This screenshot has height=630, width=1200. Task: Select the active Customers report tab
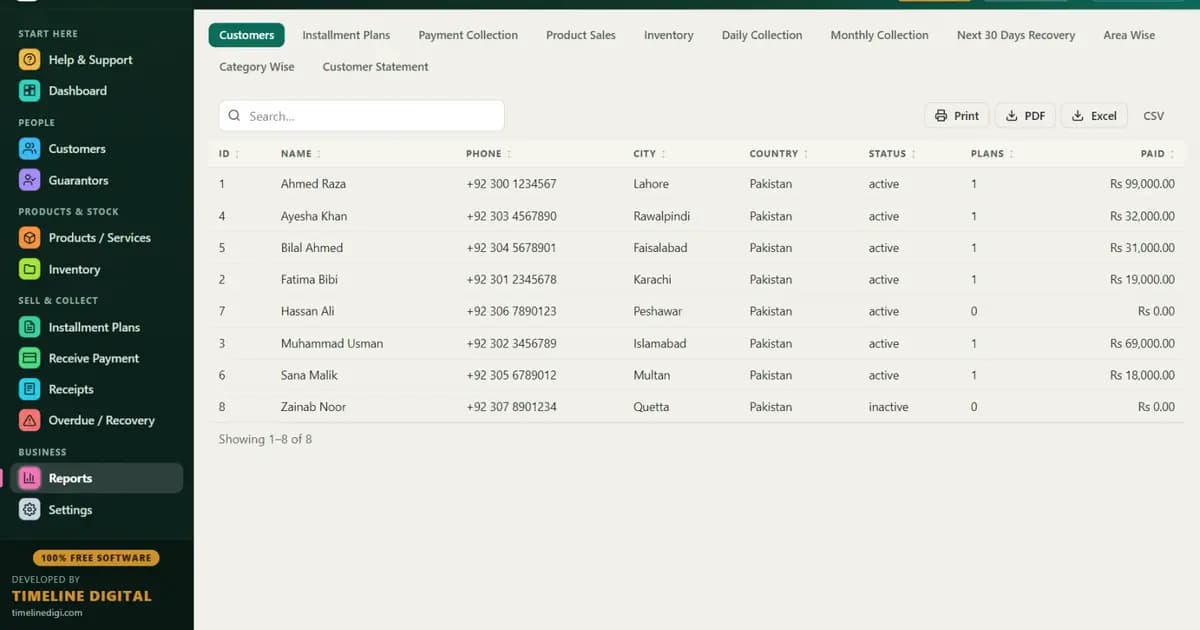pyautogui.click(x=246, y=35)
